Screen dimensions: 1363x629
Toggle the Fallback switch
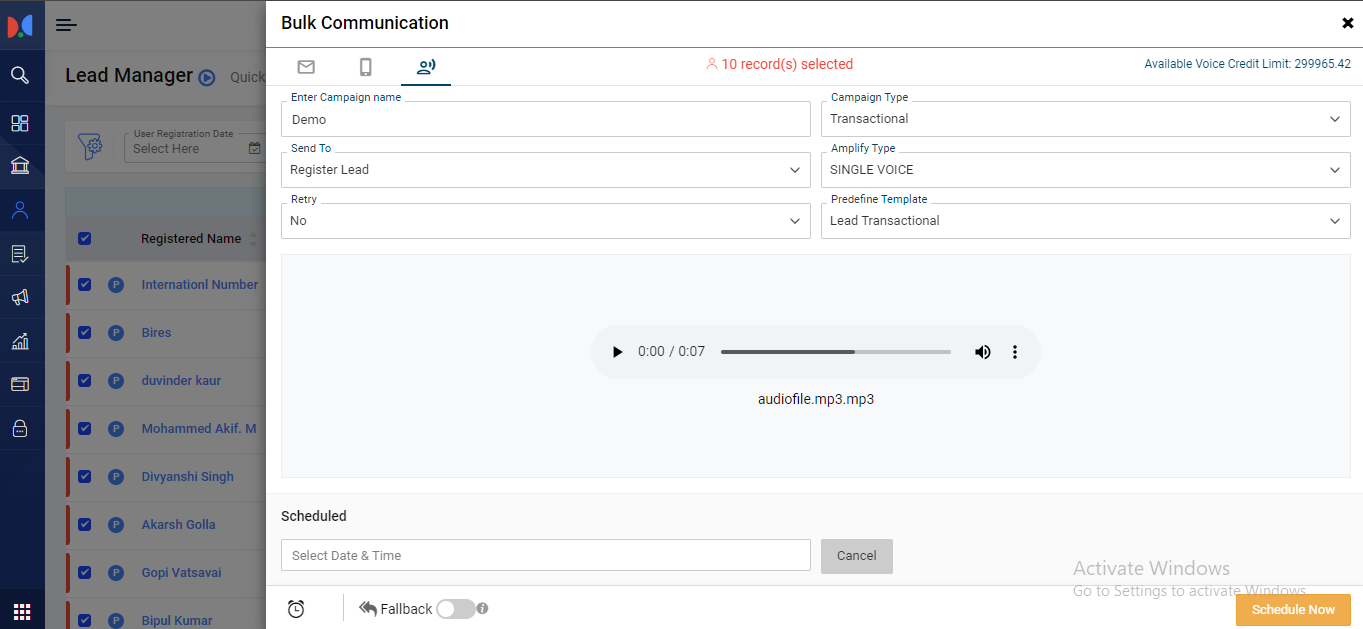pos(455,609)
